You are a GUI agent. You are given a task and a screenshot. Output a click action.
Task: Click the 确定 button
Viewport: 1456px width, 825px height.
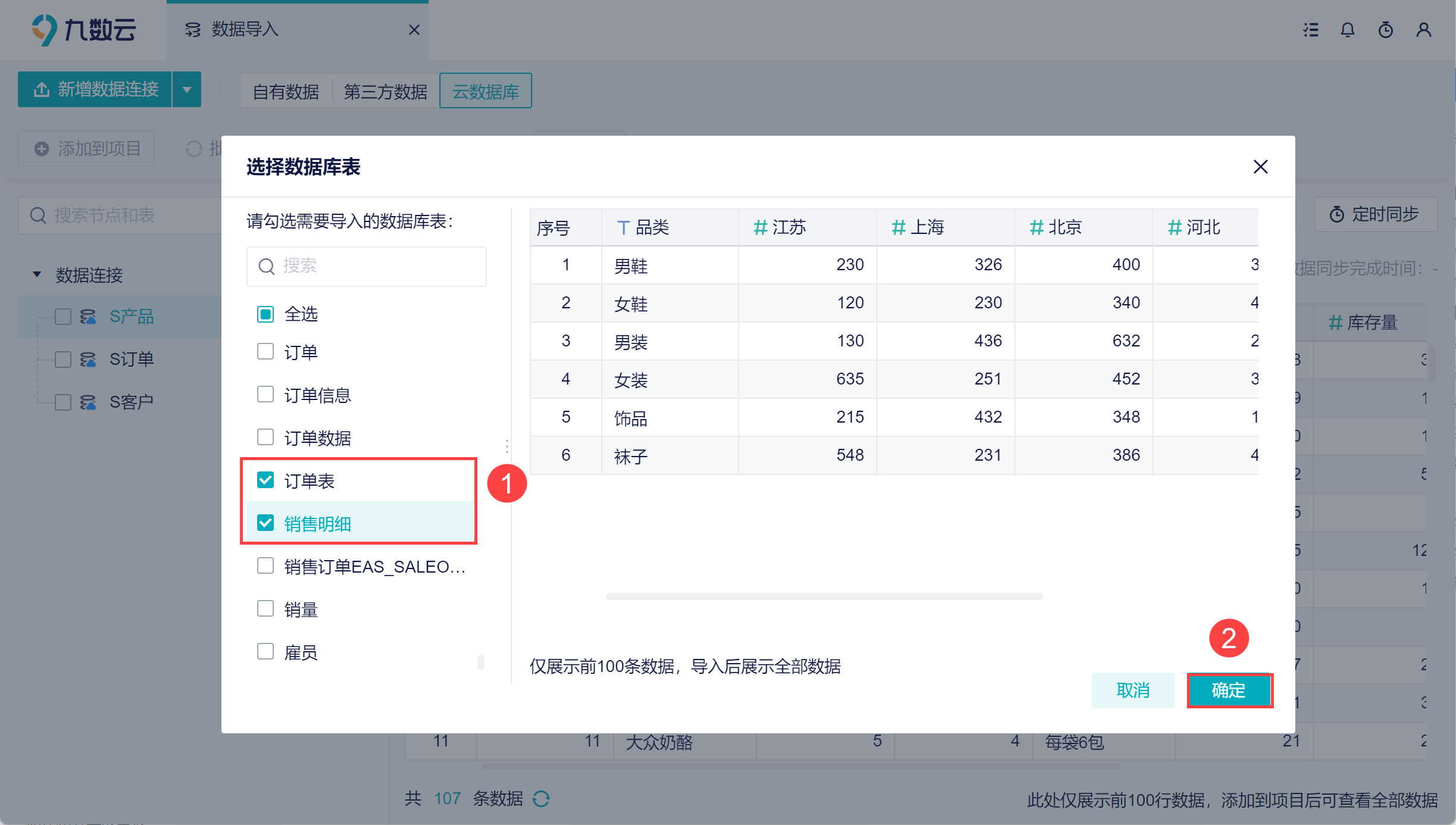1229,690
